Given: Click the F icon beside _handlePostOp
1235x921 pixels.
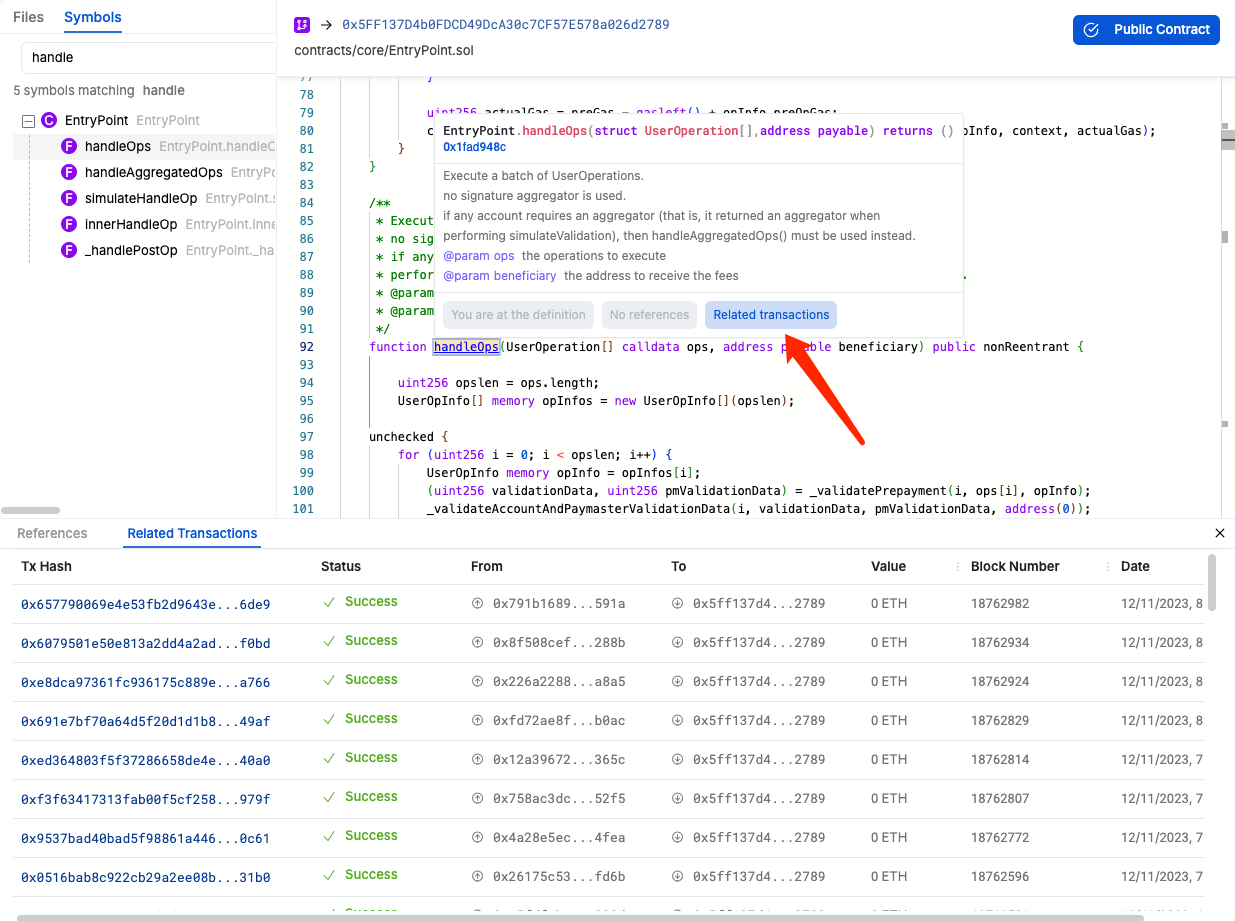Looking at the screenshot, I should click(69, 251).
